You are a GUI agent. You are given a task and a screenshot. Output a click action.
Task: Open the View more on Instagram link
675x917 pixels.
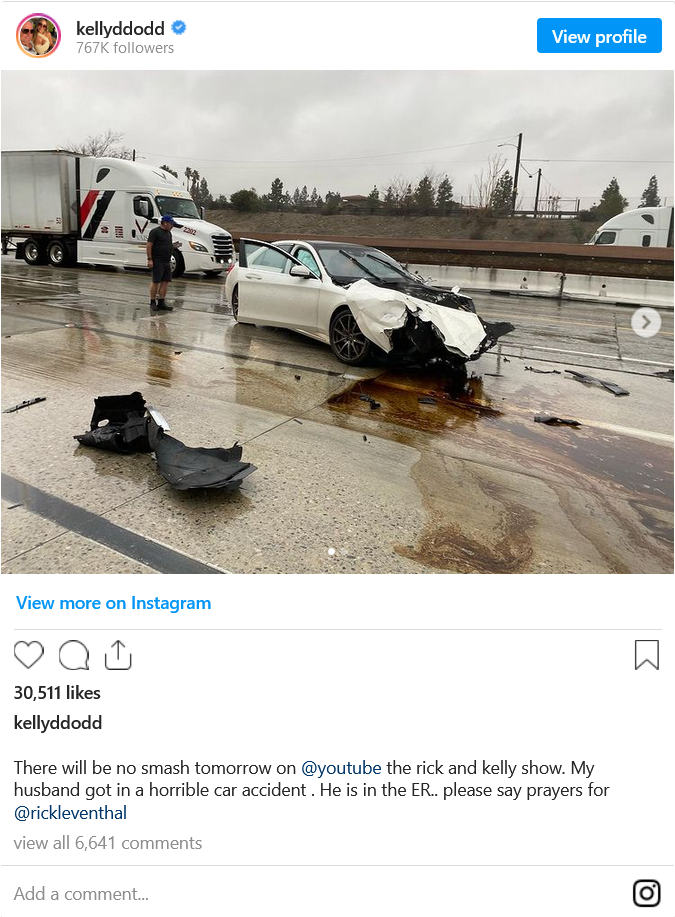pyautogui.click(x=113, y=603)
